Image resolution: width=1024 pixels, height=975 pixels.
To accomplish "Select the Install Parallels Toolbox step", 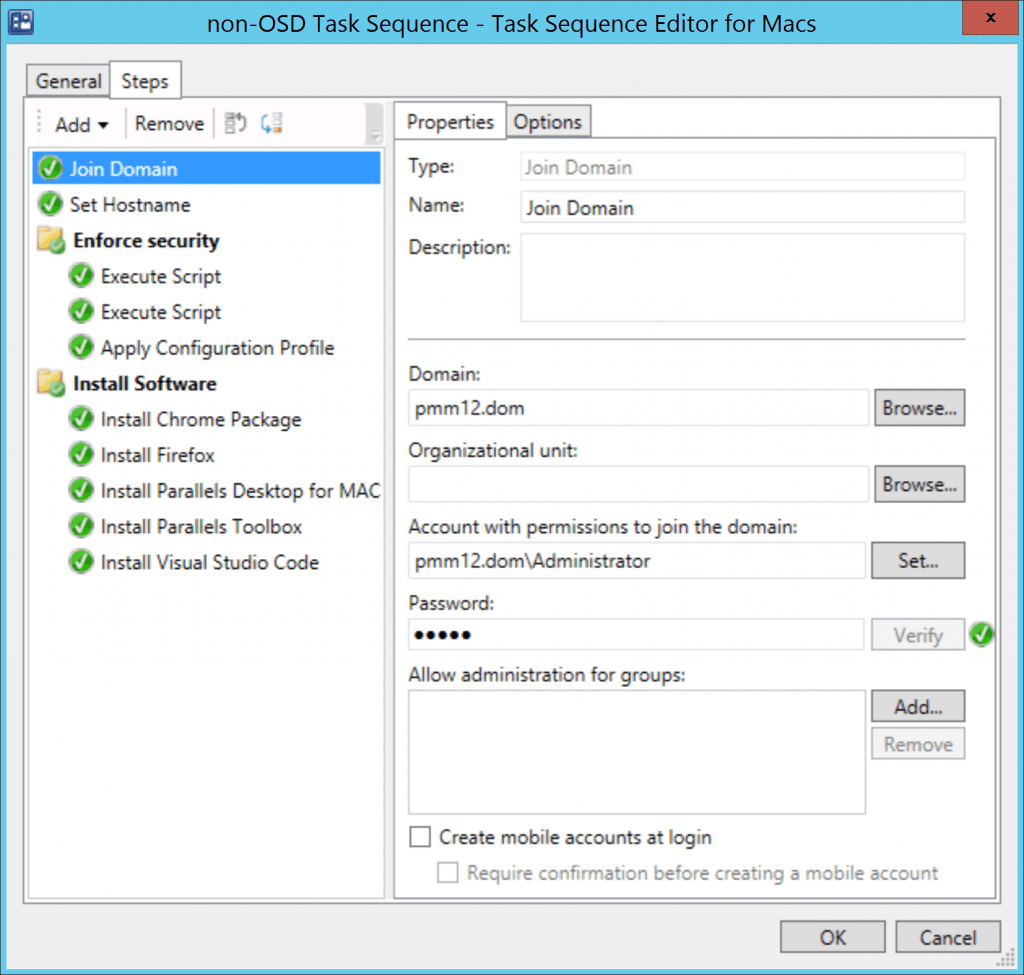I will pyautogui.click(x=201, y=526).
